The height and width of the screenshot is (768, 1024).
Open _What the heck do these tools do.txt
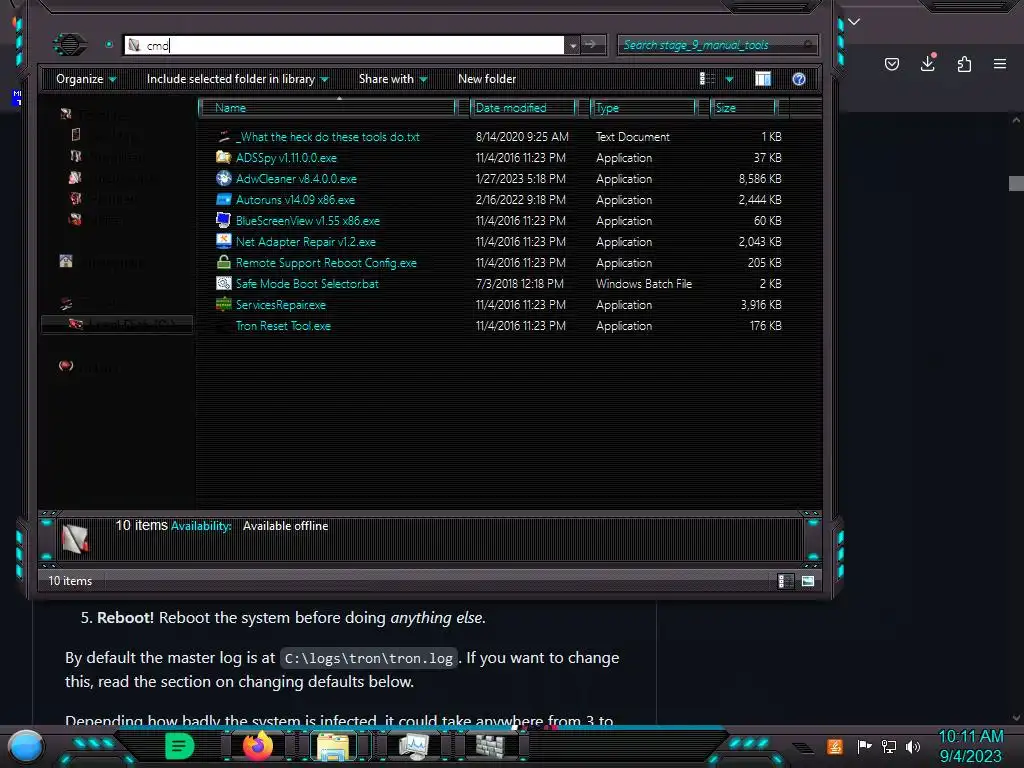click(x=328, y=136)
